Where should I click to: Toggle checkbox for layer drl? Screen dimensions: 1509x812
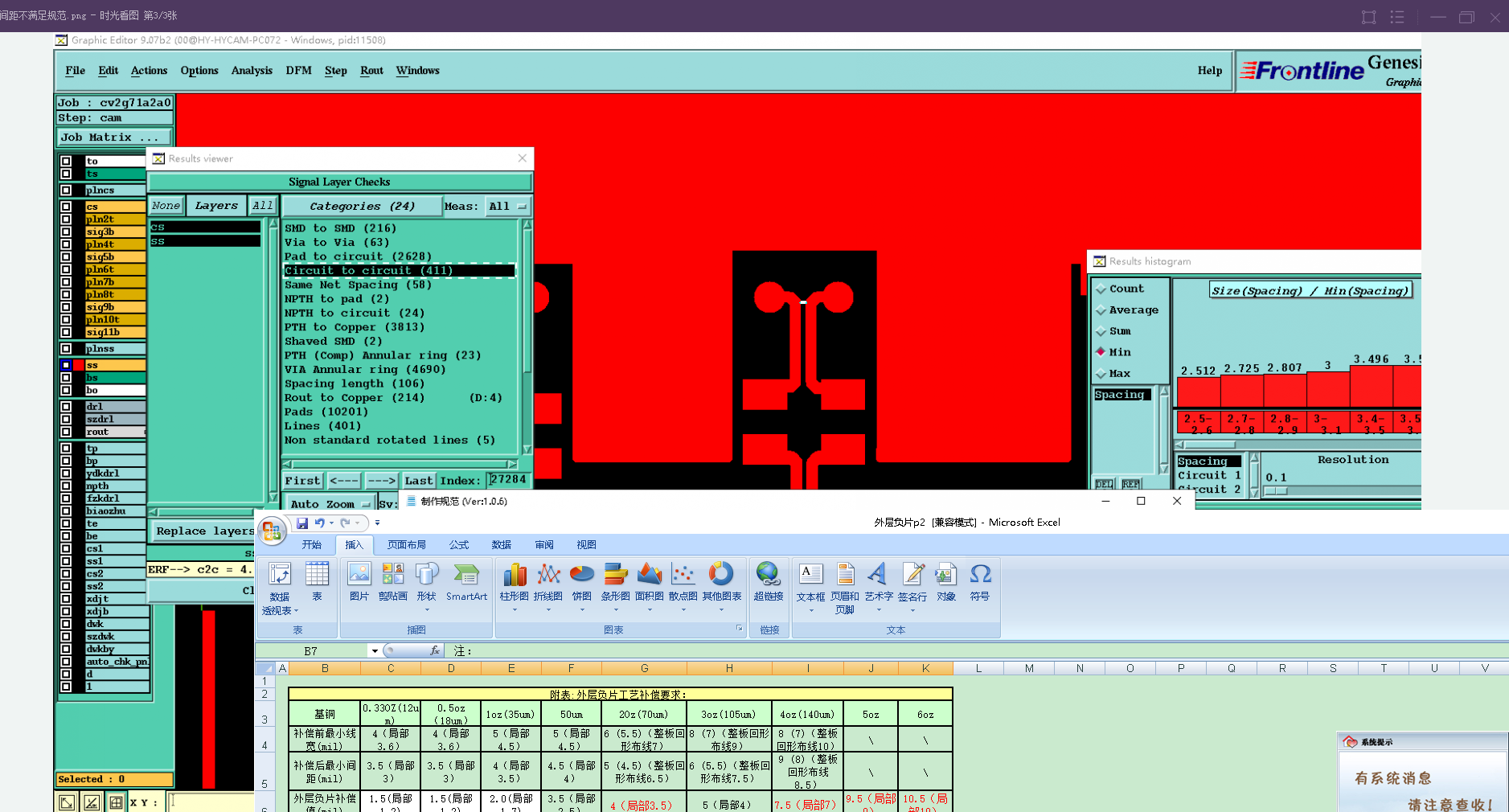(66, 407)
